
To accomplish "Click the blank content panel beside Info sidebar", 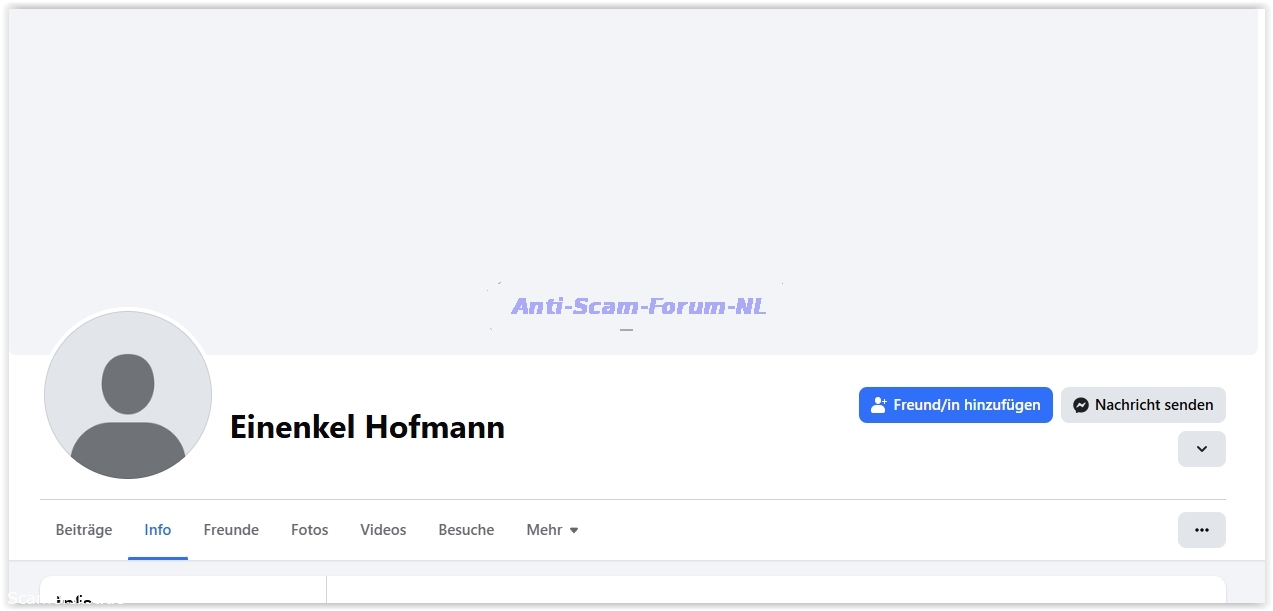I will (775, 592).
